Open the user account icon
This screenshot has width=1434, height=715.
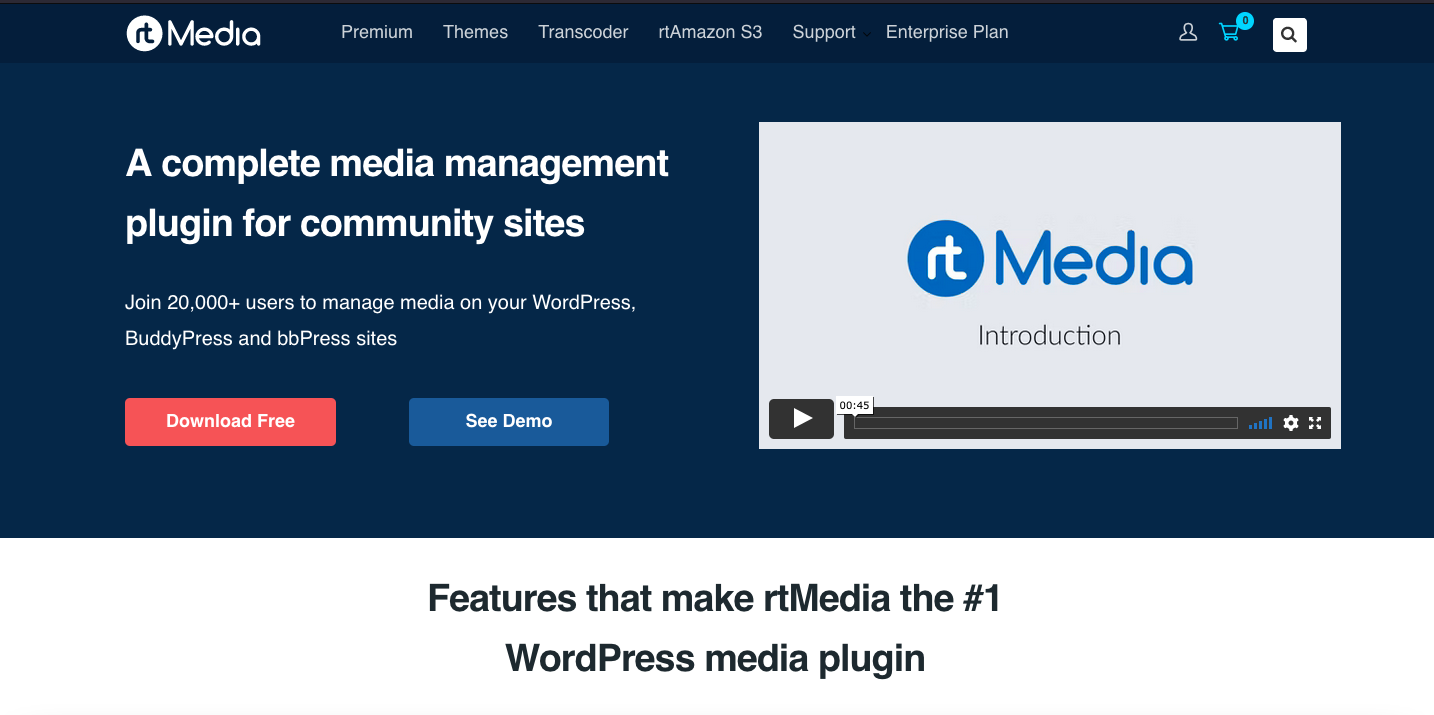(x=1188, y=33)
